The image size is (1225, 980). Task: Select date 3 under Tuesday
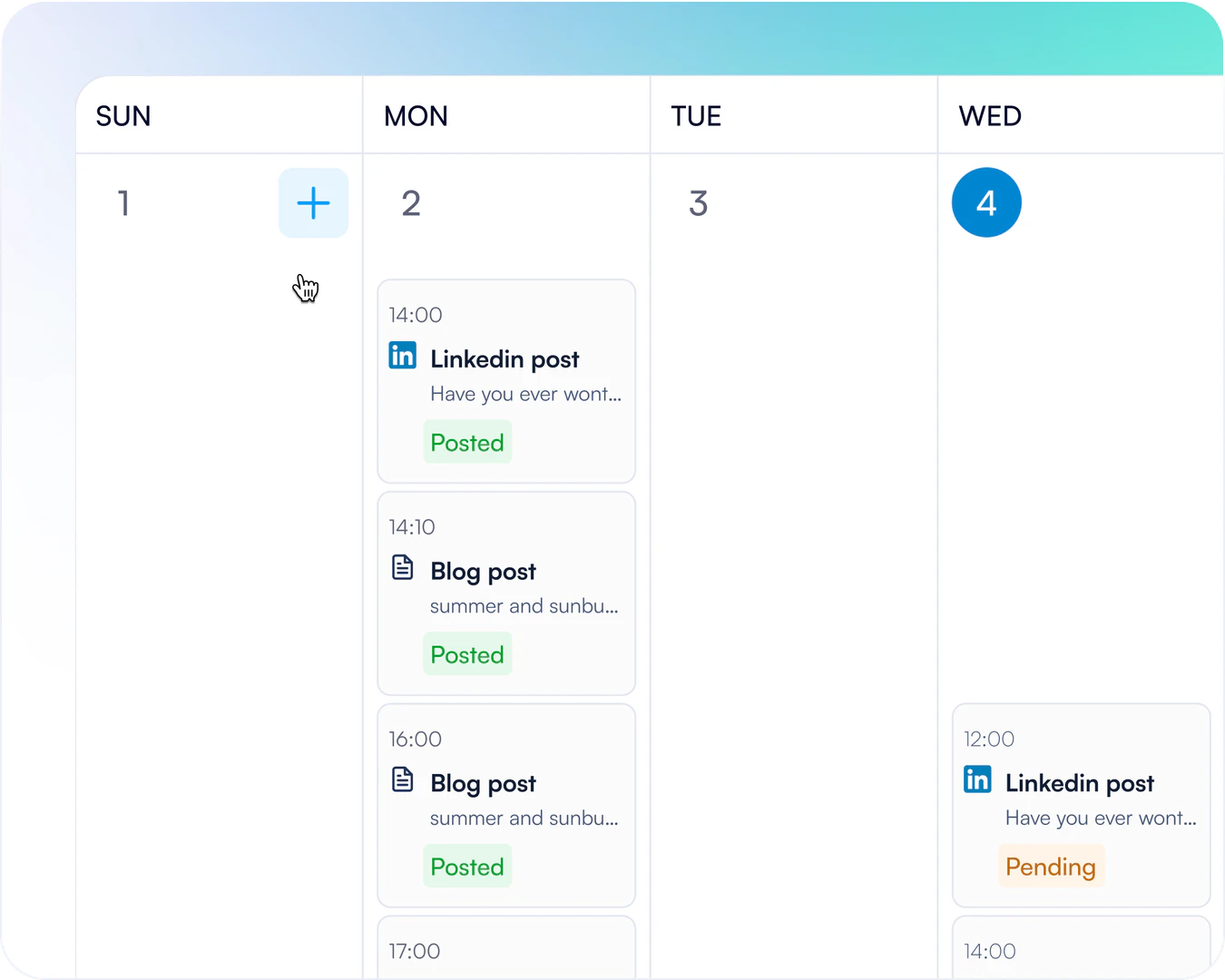pyautogui.click(x=699, y=203)
